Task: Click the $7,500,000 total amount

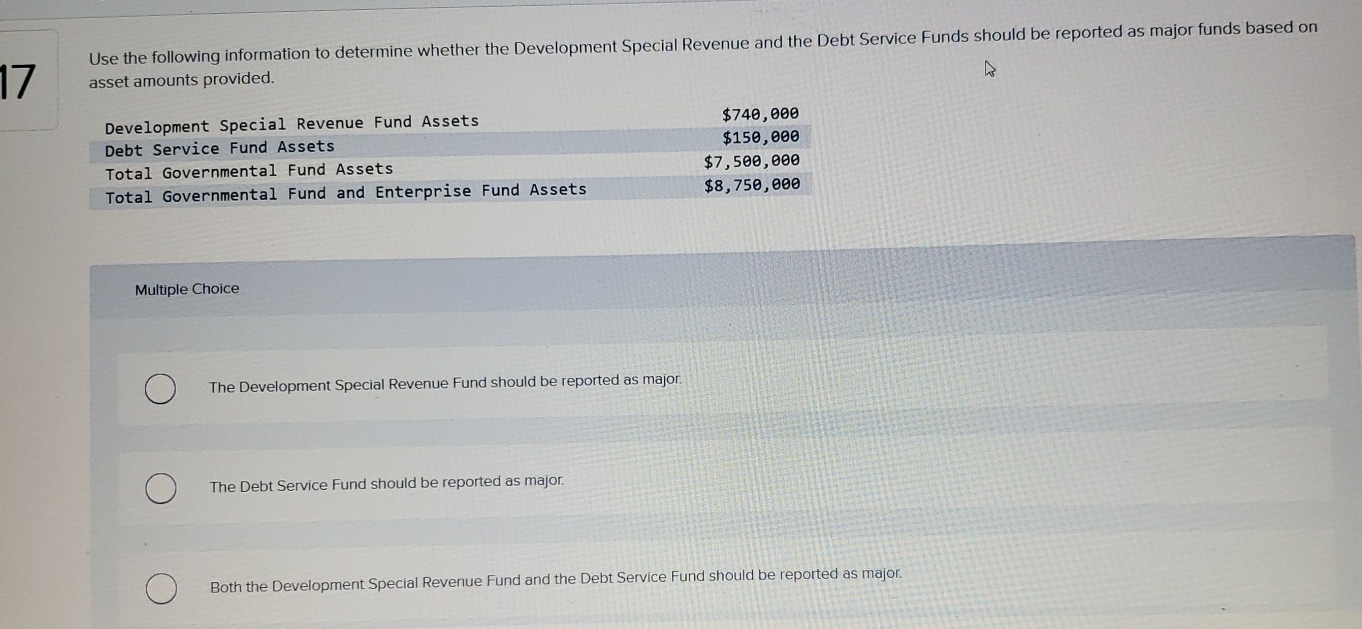Action: tap(752, 160)
